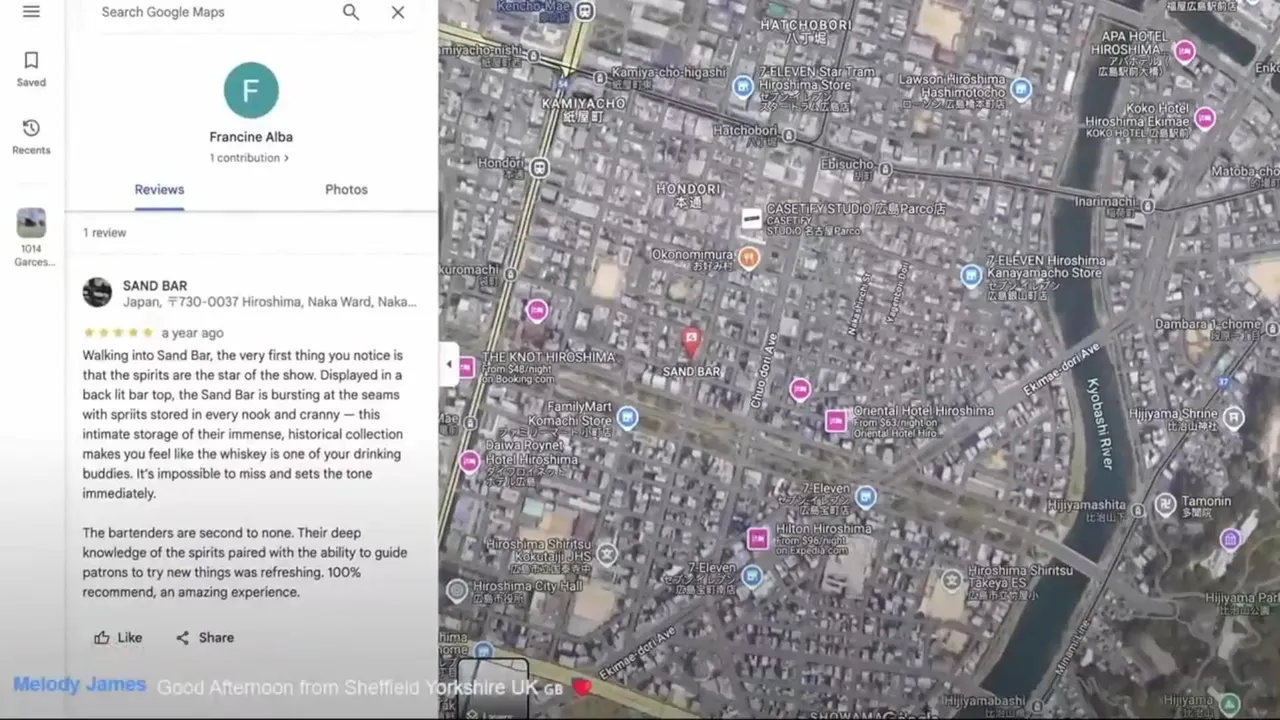Click the search magnifier icon
The width and height of the screenshot is (1280, 720).
tap(351, 12)
